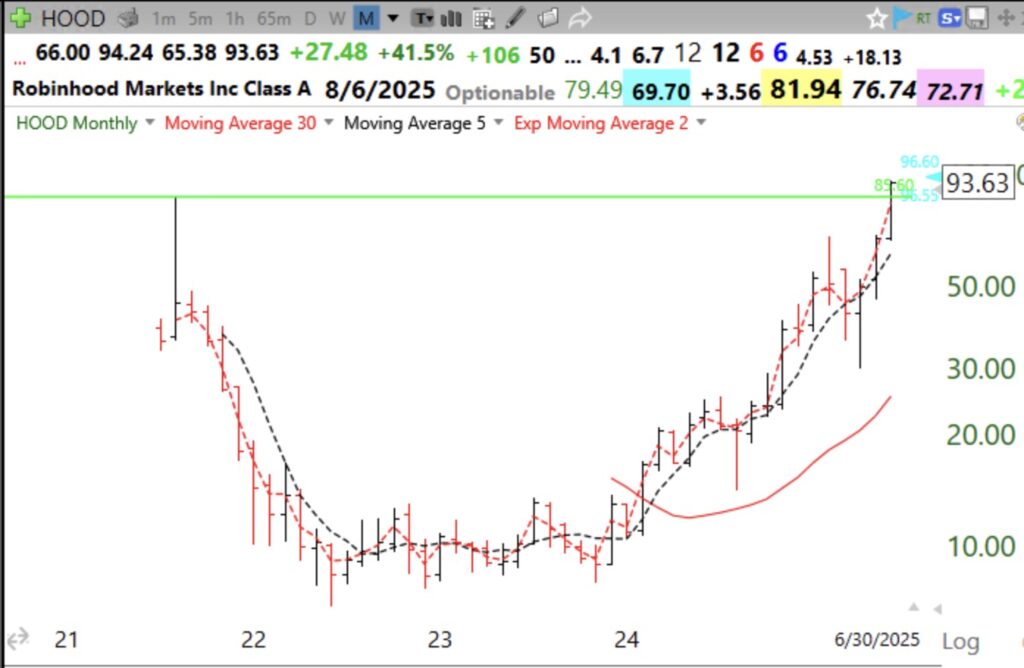
Task: Click the 10.00 price axis label
Action: coord(981,547)
